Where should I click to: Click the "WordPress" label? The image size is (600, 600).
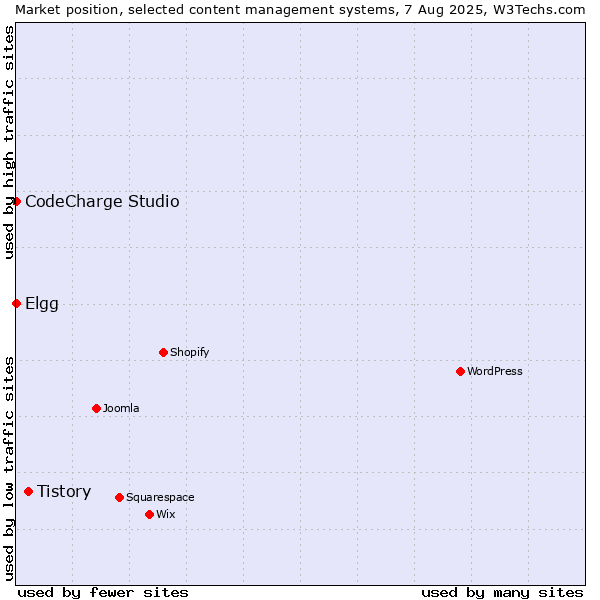495,371
